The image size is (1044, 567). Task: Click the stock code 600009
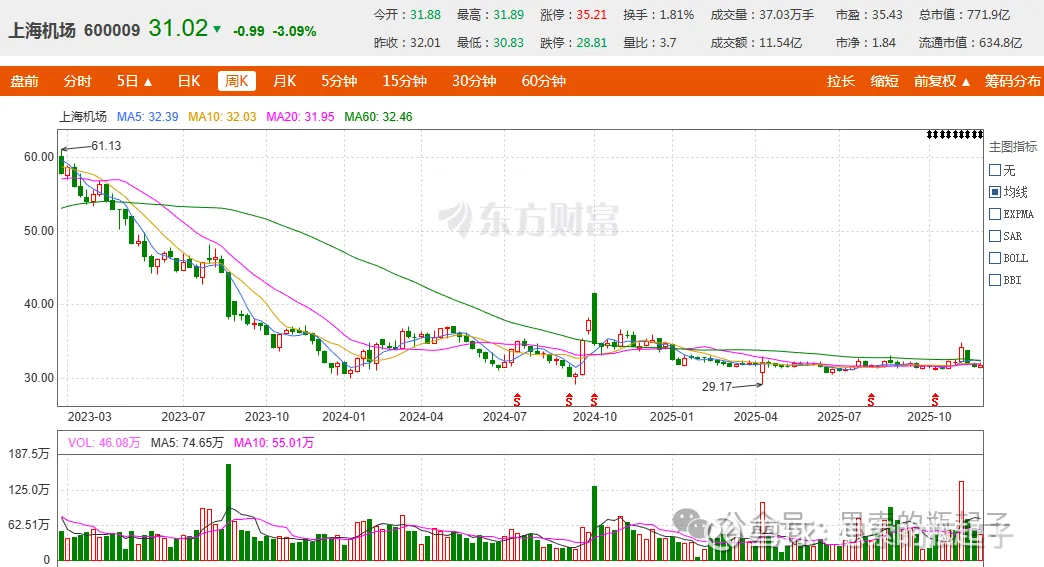112,31
